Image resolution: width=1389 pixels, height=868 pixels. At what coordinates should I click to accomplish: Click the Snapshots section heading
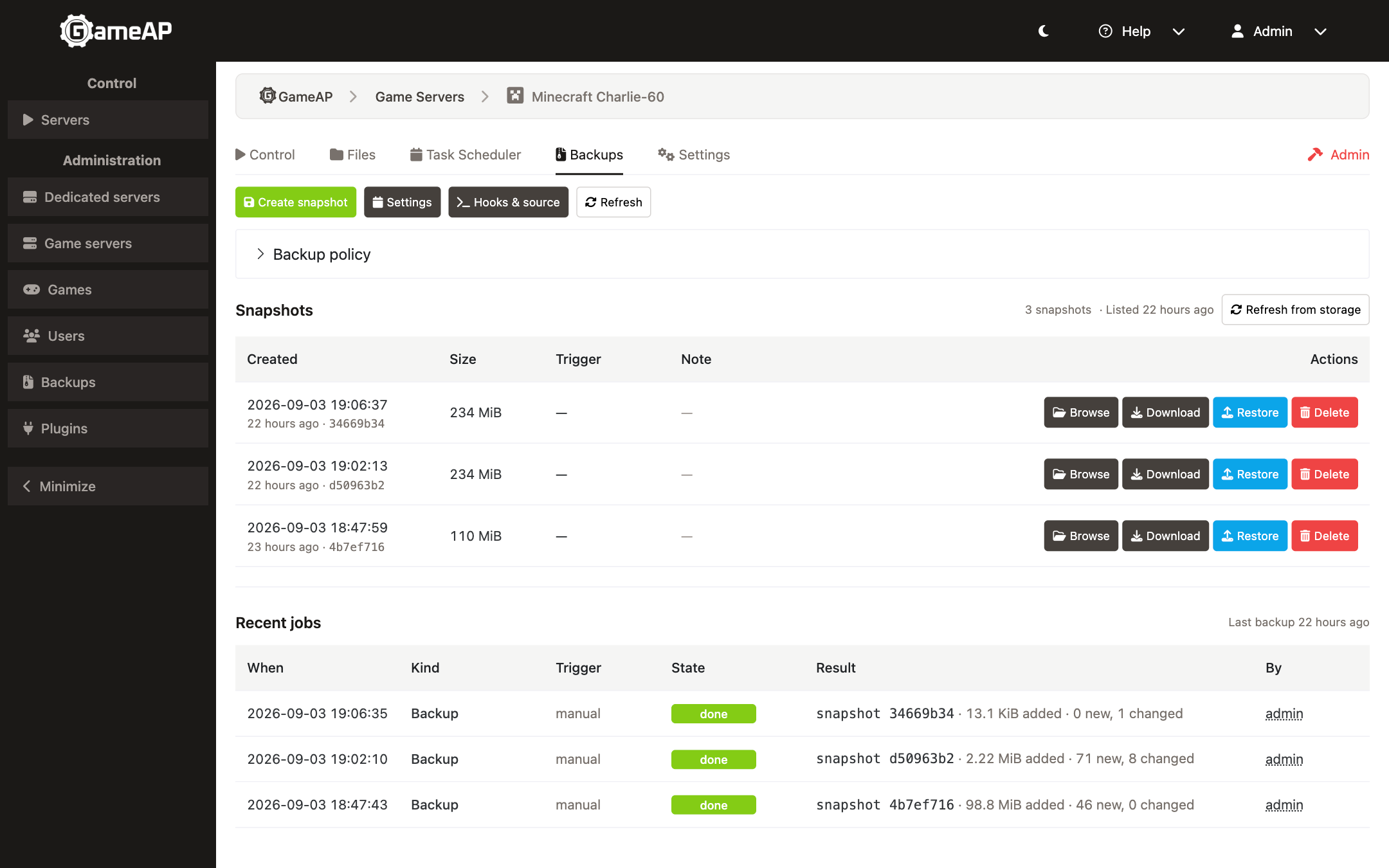coord(274,311)
